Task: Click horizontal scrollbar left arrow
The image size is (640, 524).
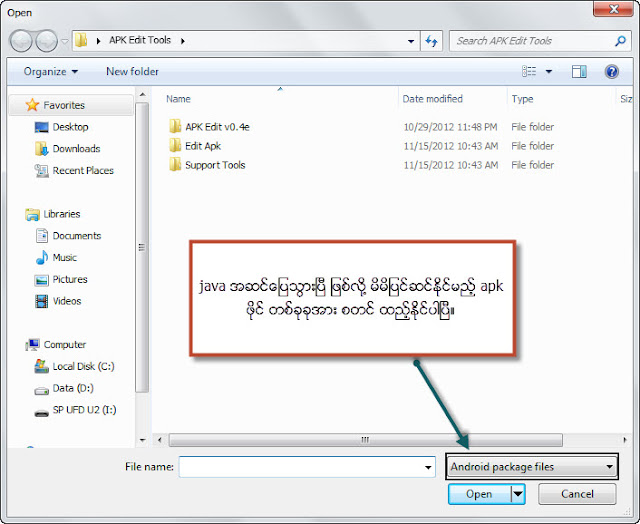Action: [160, 440]
